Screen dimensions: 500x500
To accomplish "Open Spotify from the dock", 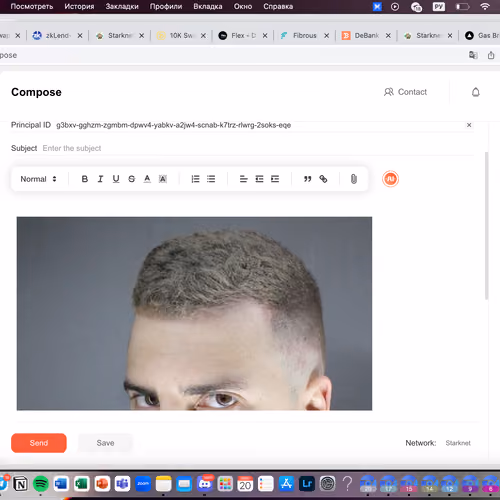I will click(x=41, y=484).
